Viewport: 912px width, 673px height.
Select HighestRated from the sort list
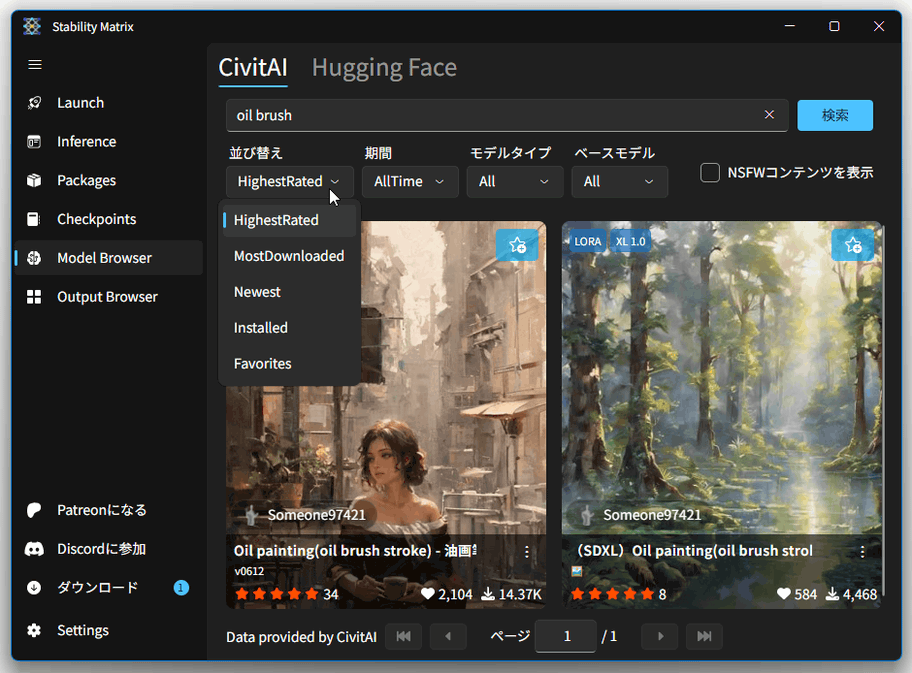(x=290, y=220)
